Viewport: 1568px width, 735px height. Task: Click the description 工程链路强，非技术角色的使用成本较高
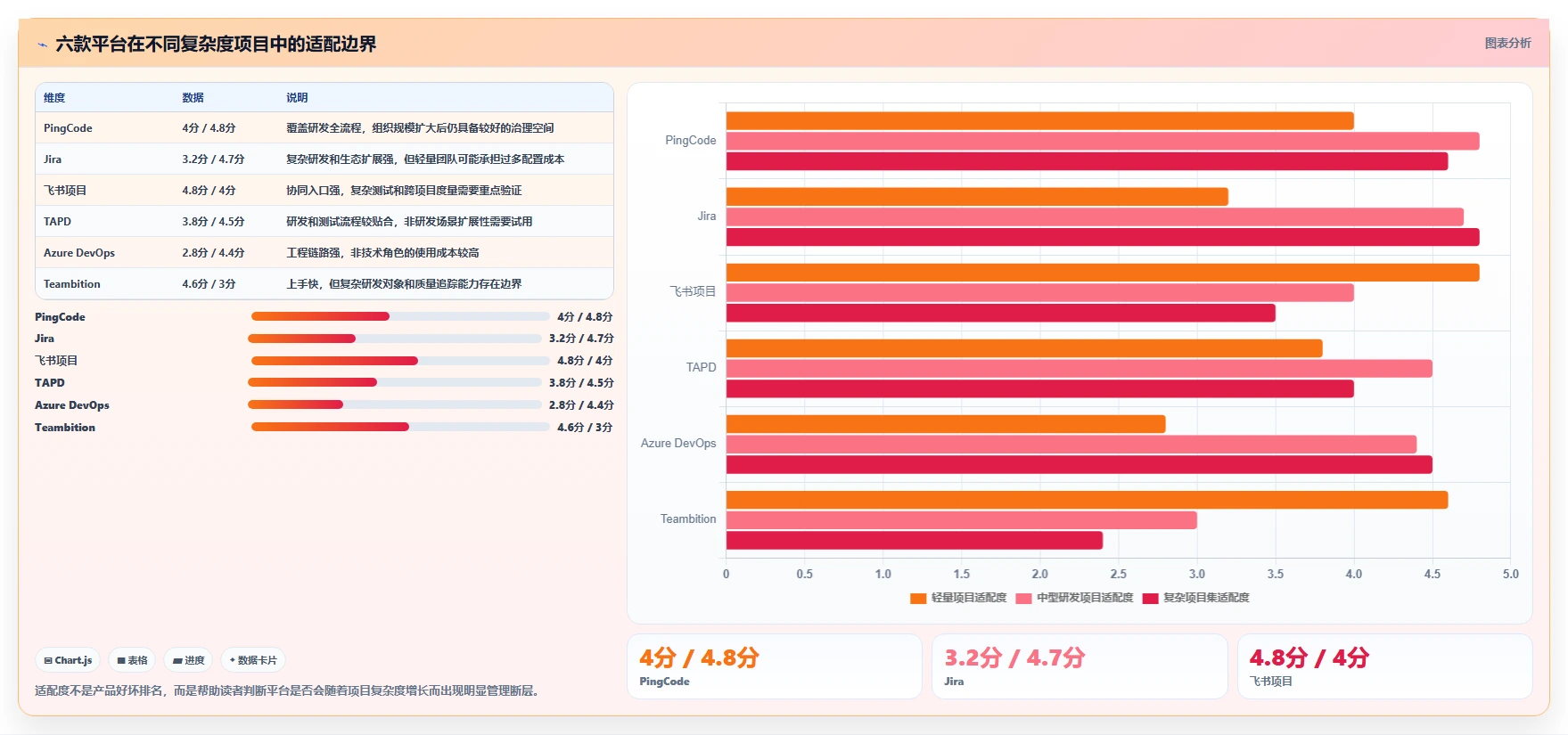coord(382,253)
